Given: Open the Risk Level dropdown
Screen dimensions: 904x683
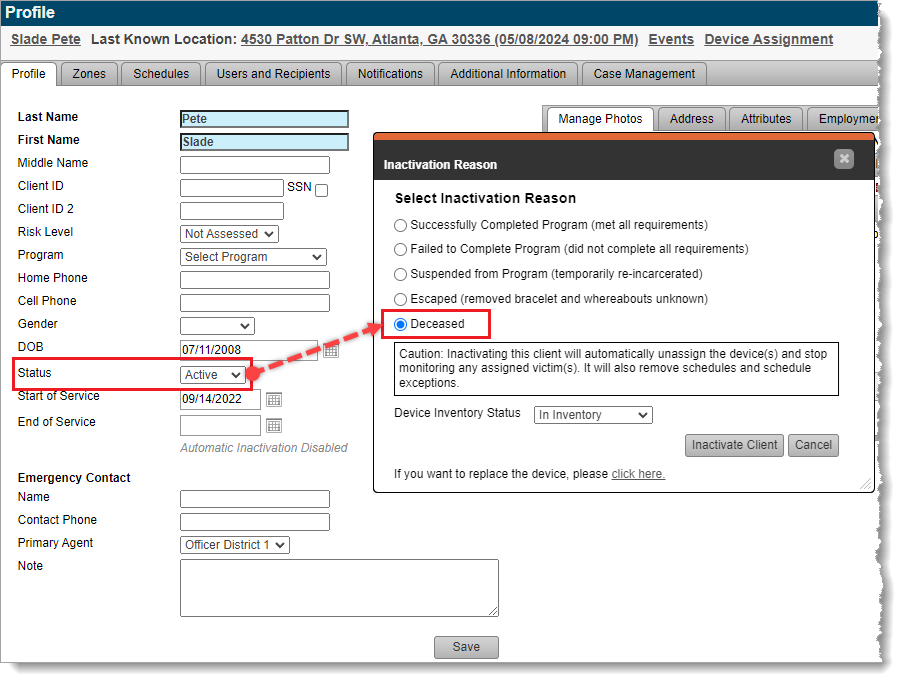Looking at the screenshot, I should [x=229, y=234].
